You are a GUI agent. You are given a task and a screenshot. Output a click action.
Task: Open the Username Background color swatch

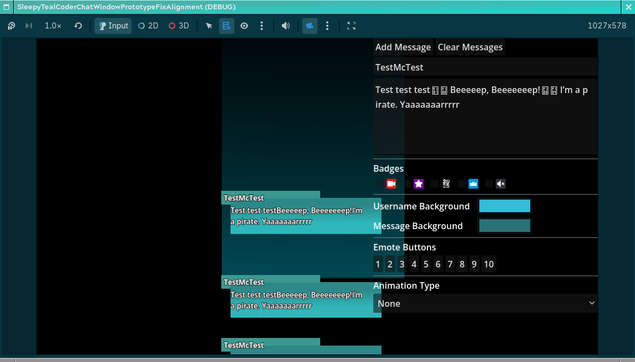coord(505,206)
